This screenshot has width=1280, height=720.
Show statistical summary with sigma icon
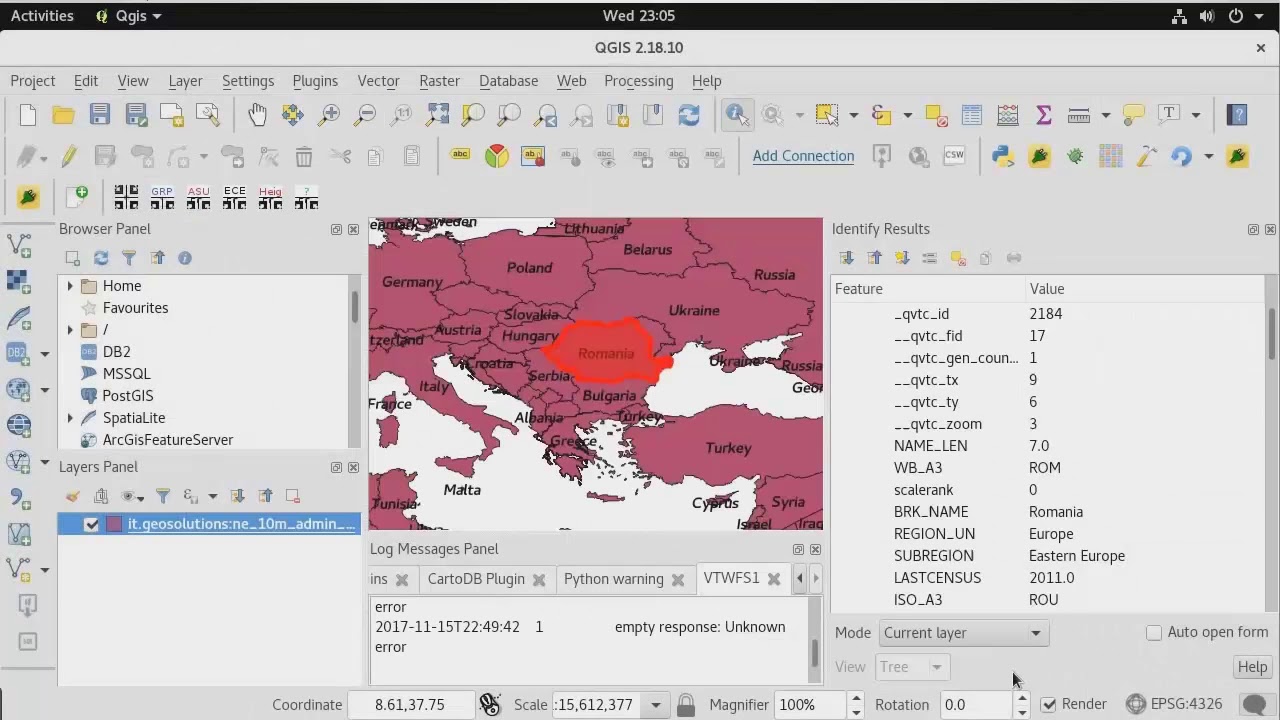(1043, 115)
